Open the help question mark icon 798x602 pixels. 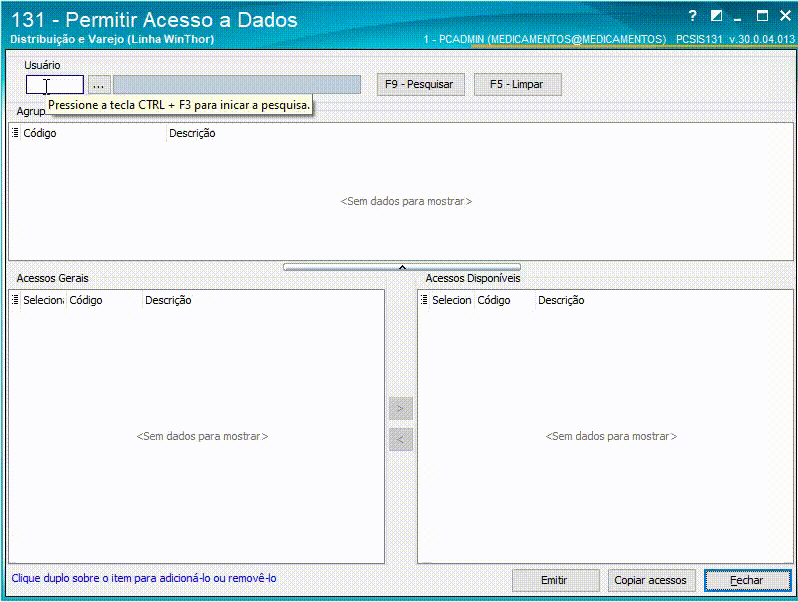click(x=692, y=16)
